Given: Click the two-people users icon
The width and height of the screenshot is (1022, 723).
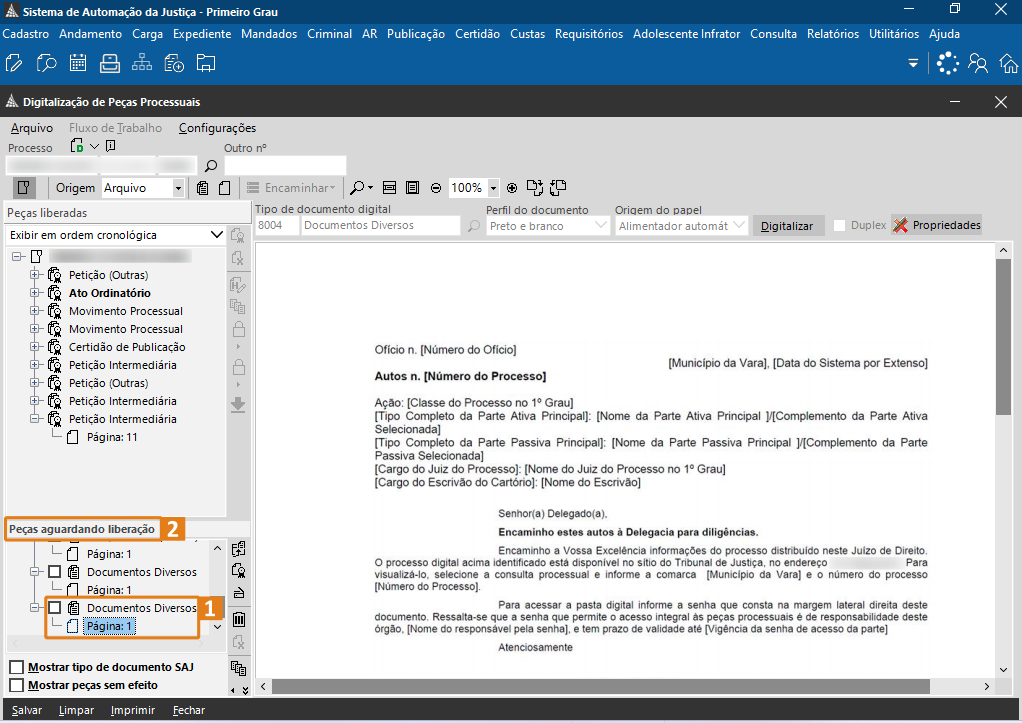Looking at the screenshot, I should [x=978, y=63].
